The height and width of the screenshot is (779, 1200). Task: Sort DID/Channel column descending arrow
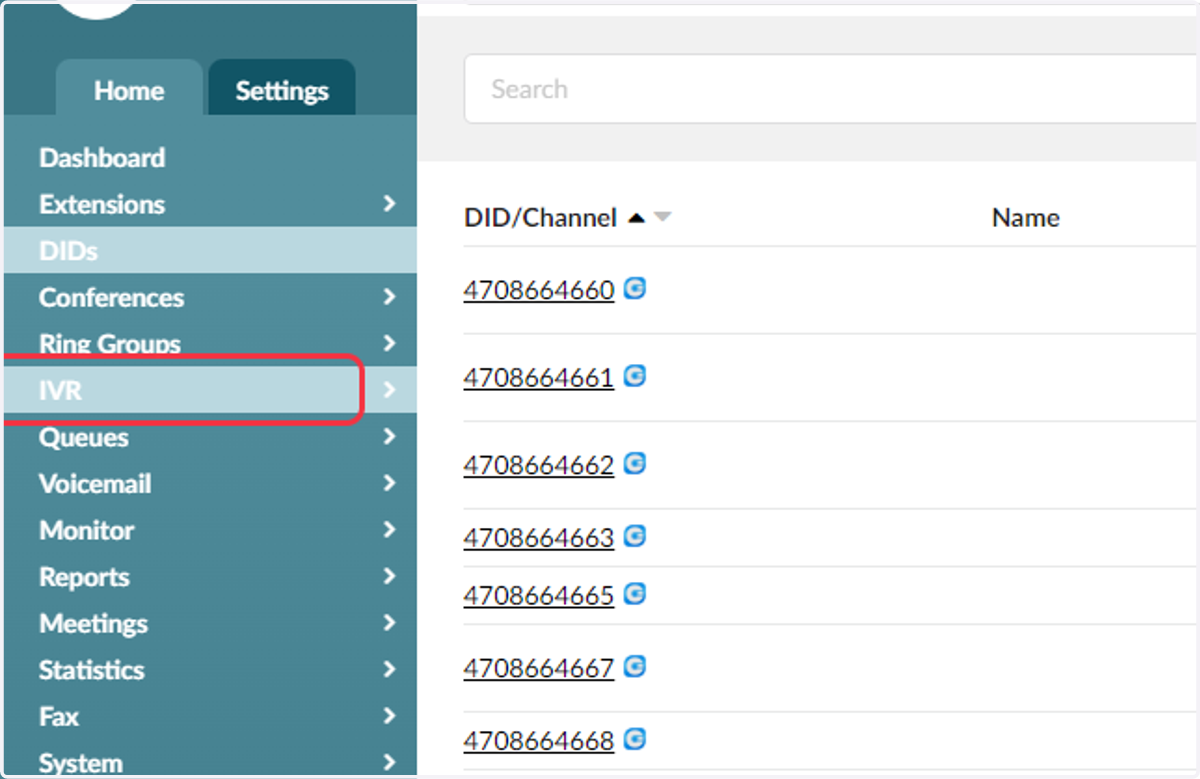pyautogui.click(x=662, y=218)
